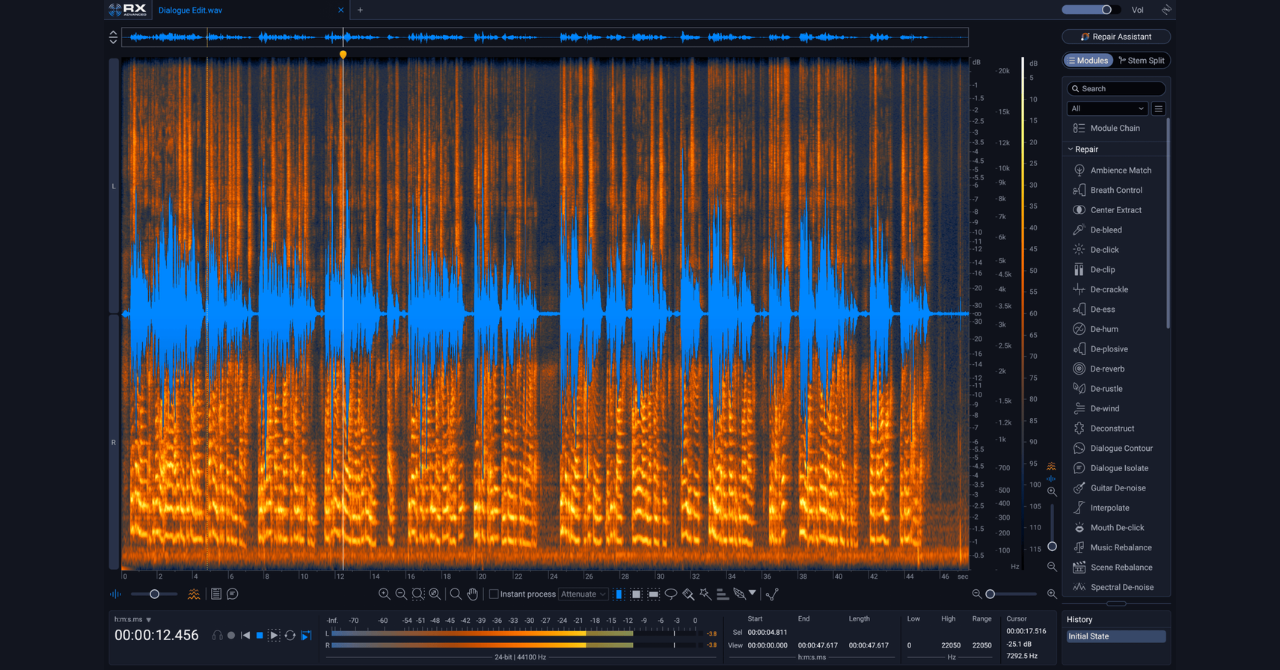Viewport: 1280px width, 670px height.
Task: Open the Dialogue Isolate module
Action: [x=1119, y=468]
